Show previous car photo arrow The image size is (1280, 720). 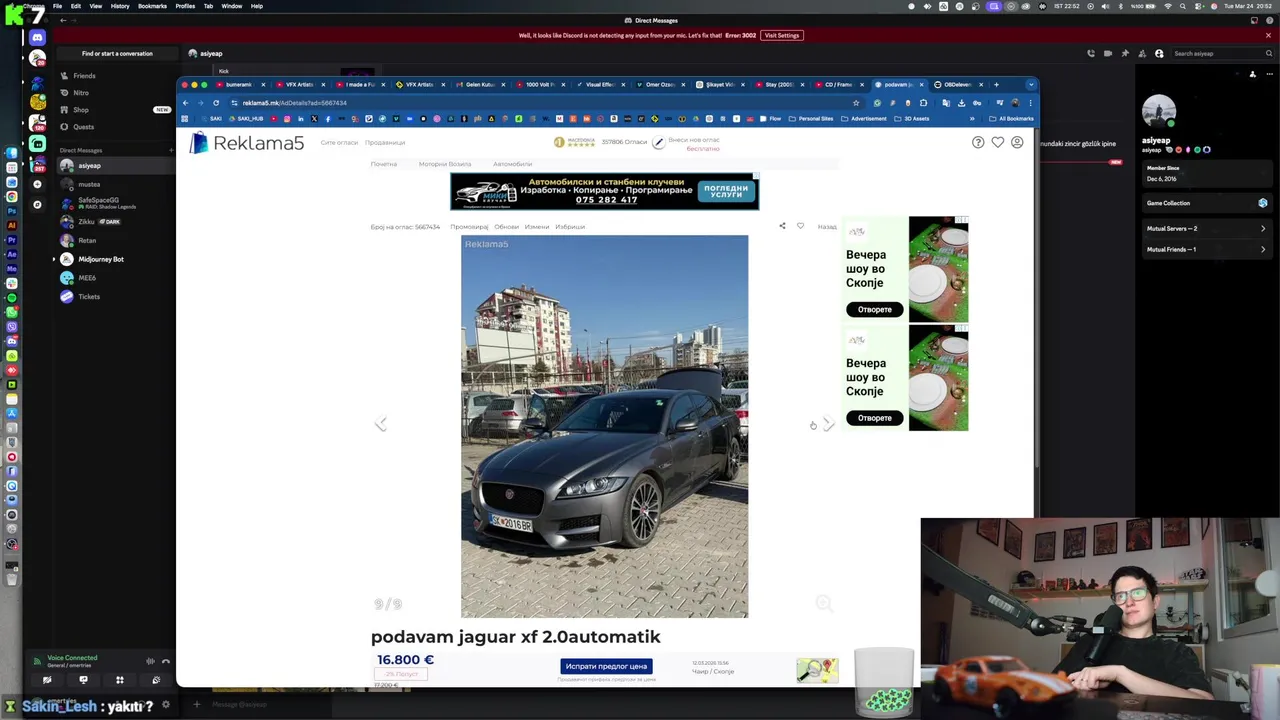coord(380,424)
